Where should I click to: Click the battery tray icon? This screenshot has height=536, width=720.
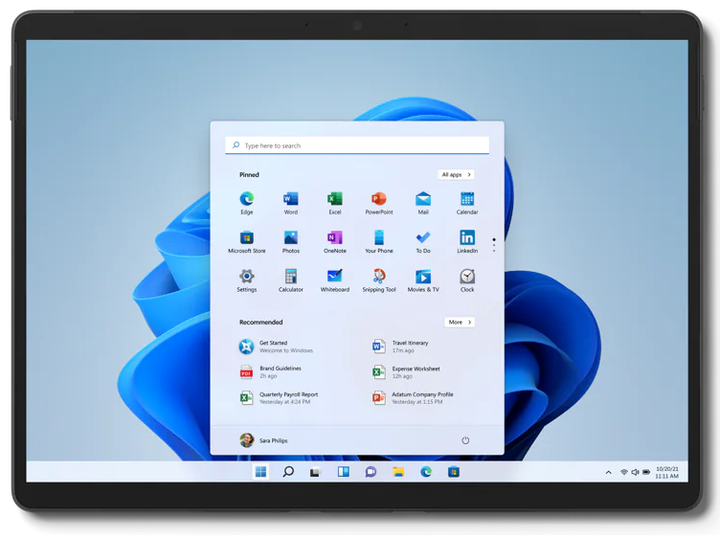(646, 472)
